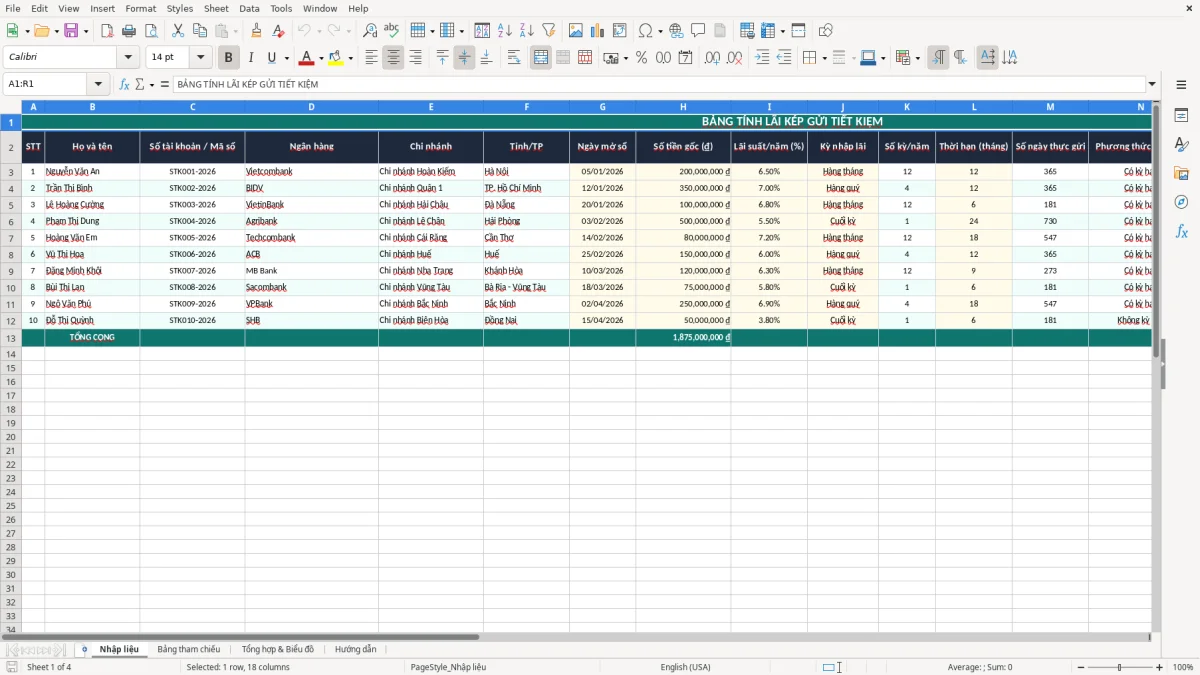Open the Sheet menu
Screen dimensions: 1200x675
click(216, 8)
